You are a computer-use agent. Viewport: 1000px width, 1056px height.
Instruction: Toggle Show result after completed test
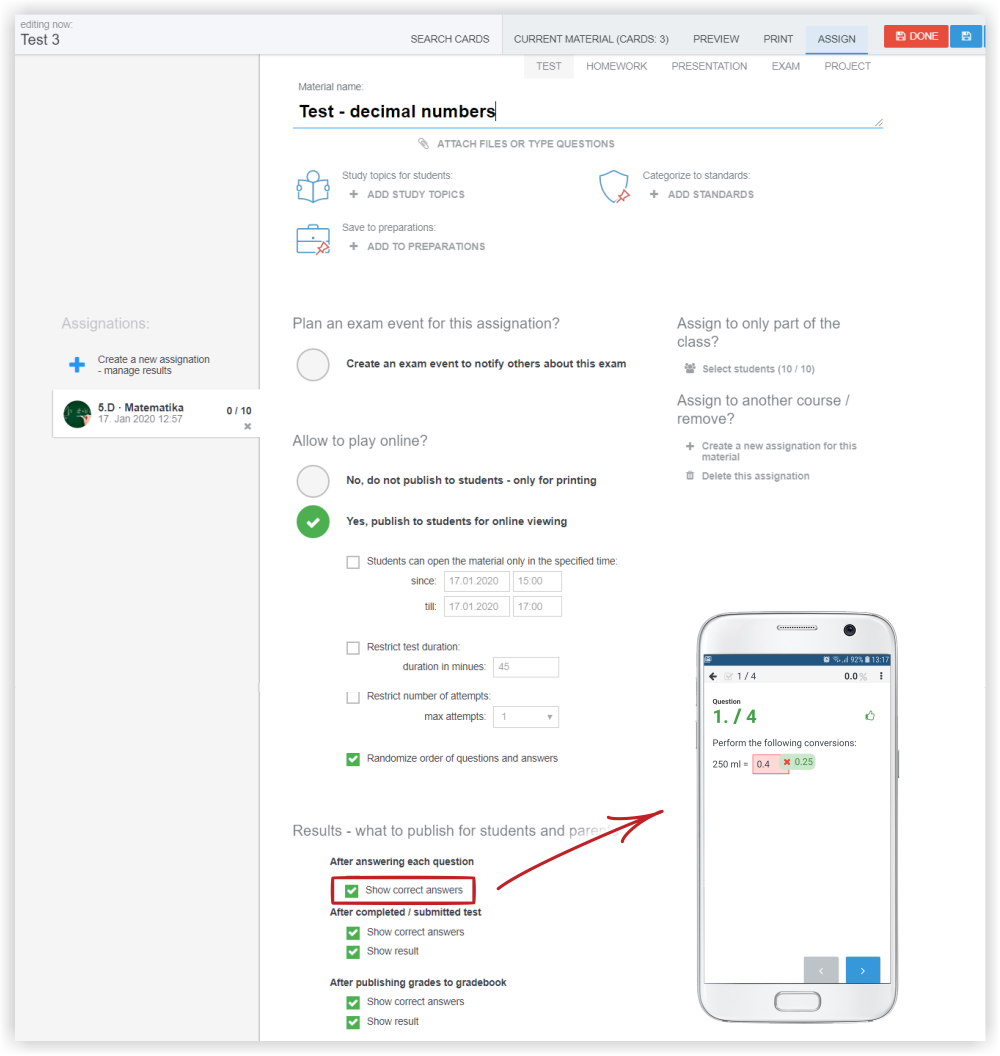coord(353,952)
